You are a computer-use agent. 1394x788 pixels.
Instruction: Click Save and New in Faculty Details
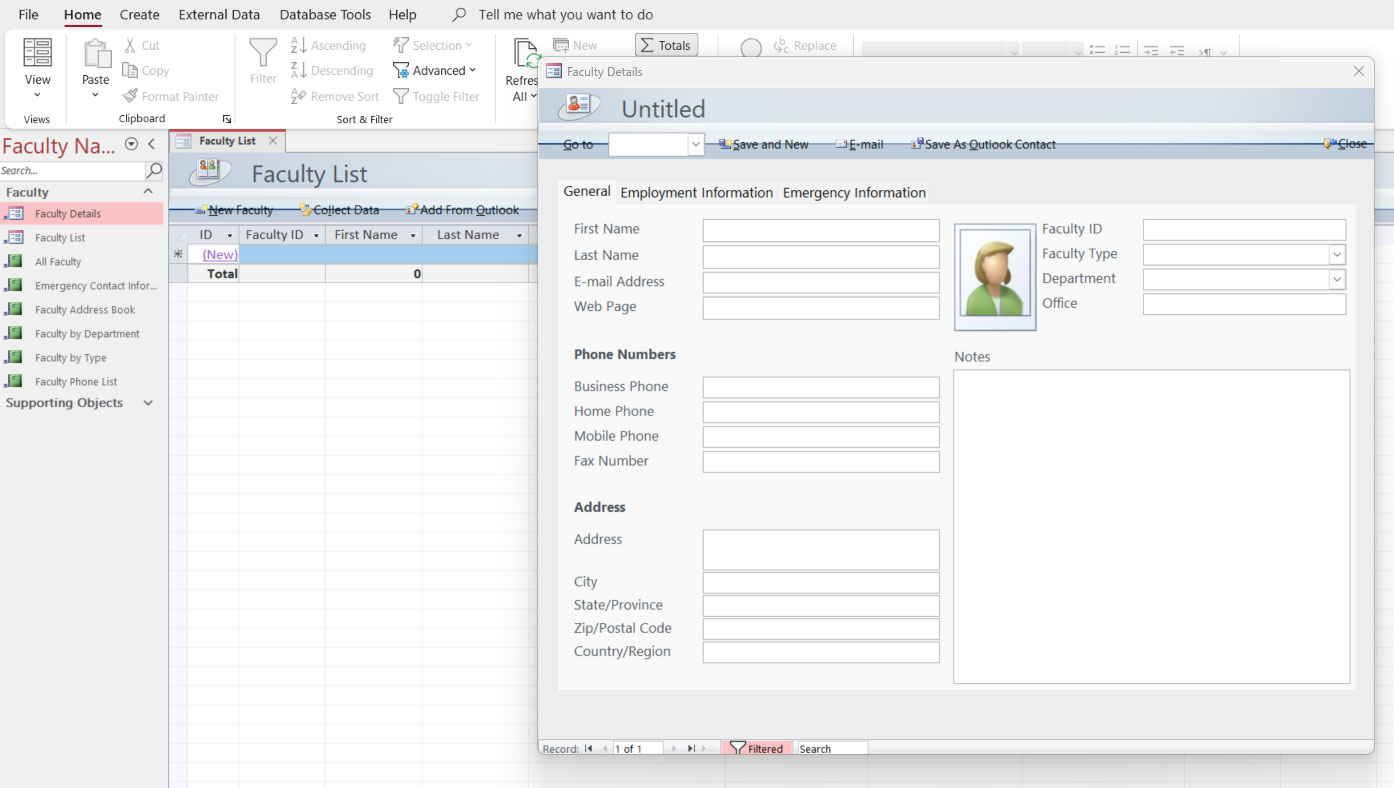pos(764,144)
